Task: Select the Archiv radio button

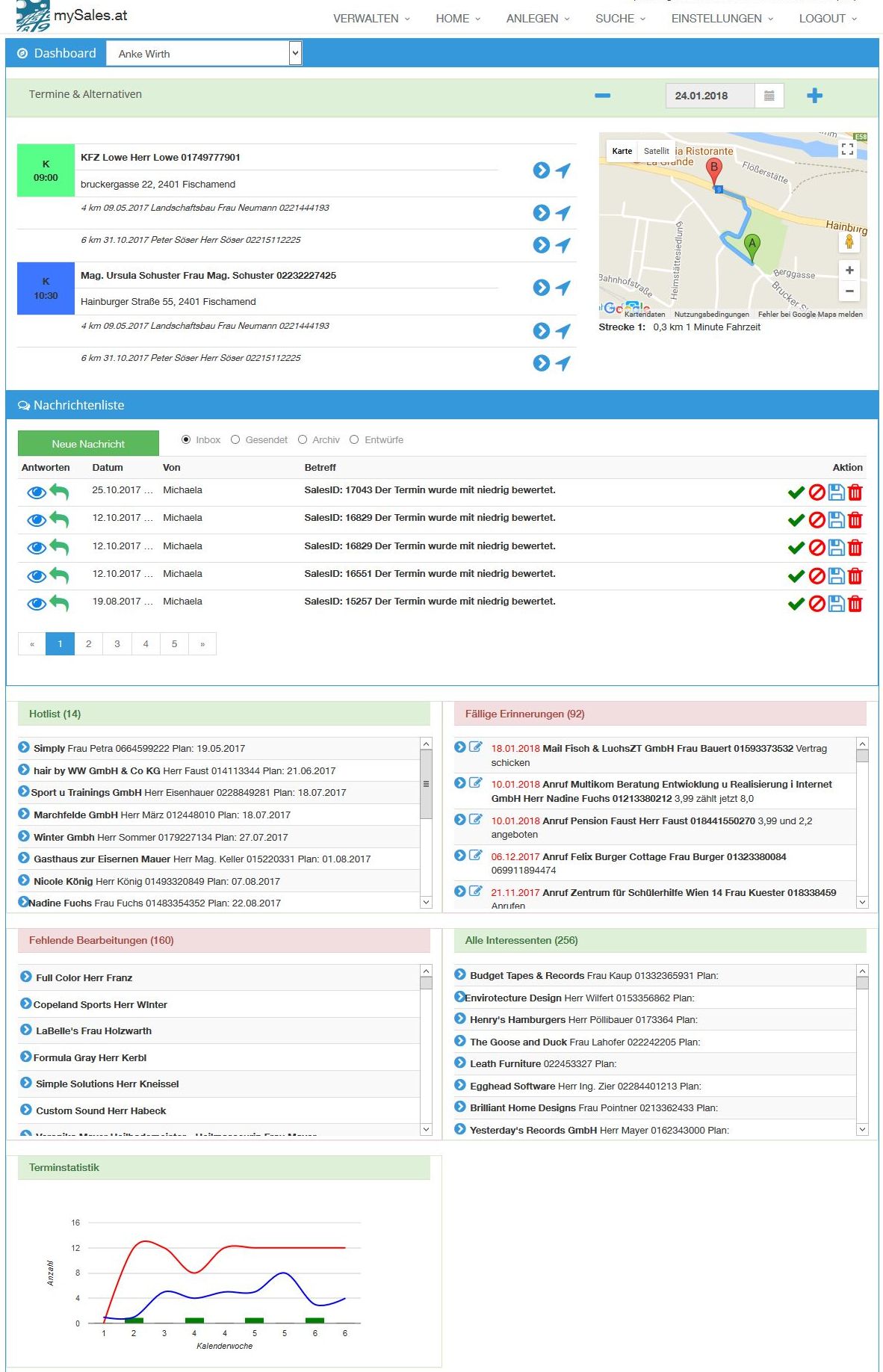Action: point(303,440)
